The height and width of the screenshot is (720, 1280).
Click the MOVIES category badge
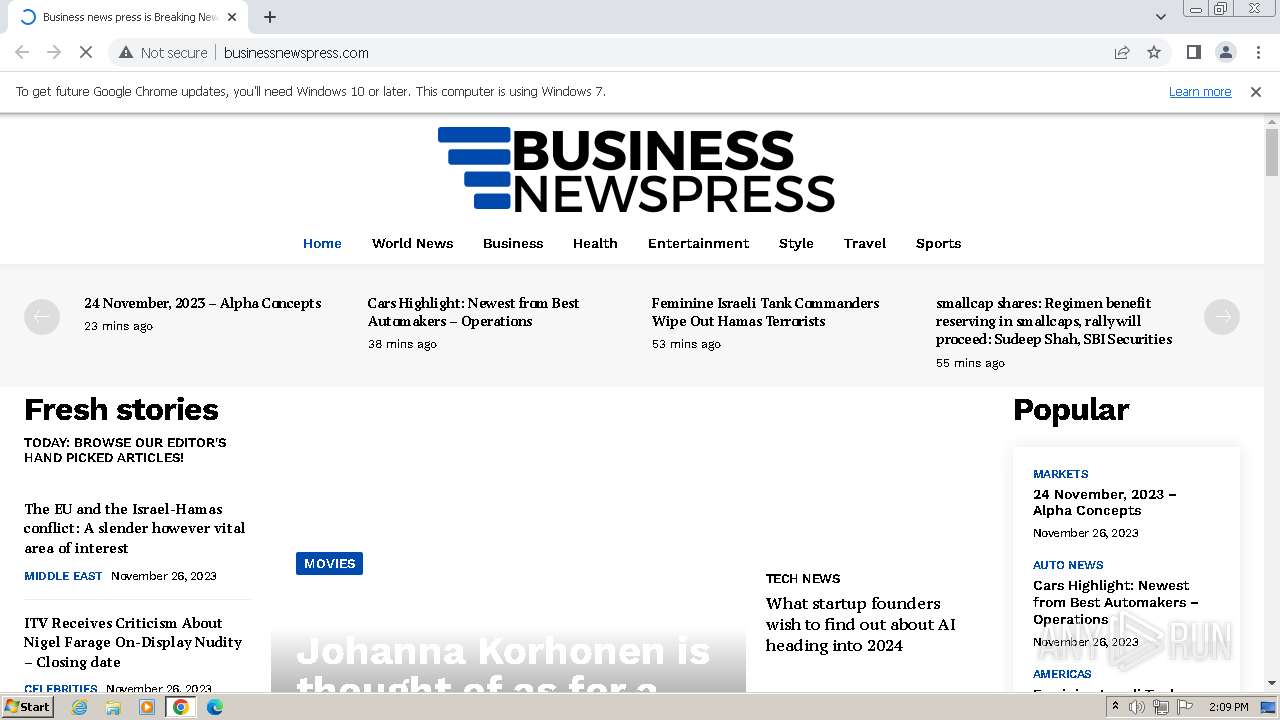[329, 563]
